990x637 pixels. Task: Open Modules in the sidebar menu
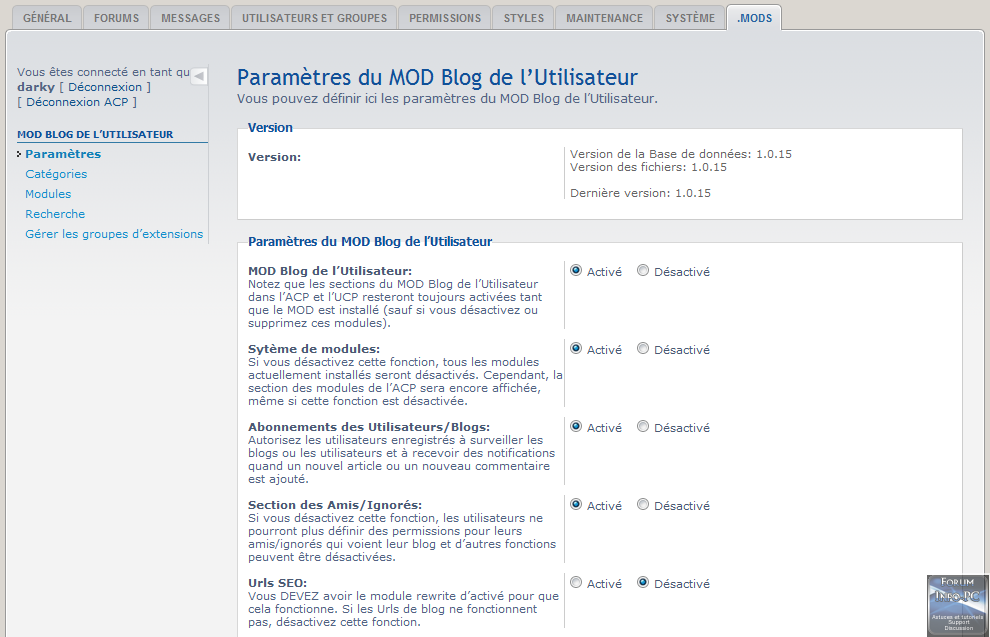pyautogui.click(x=48, y=194)
